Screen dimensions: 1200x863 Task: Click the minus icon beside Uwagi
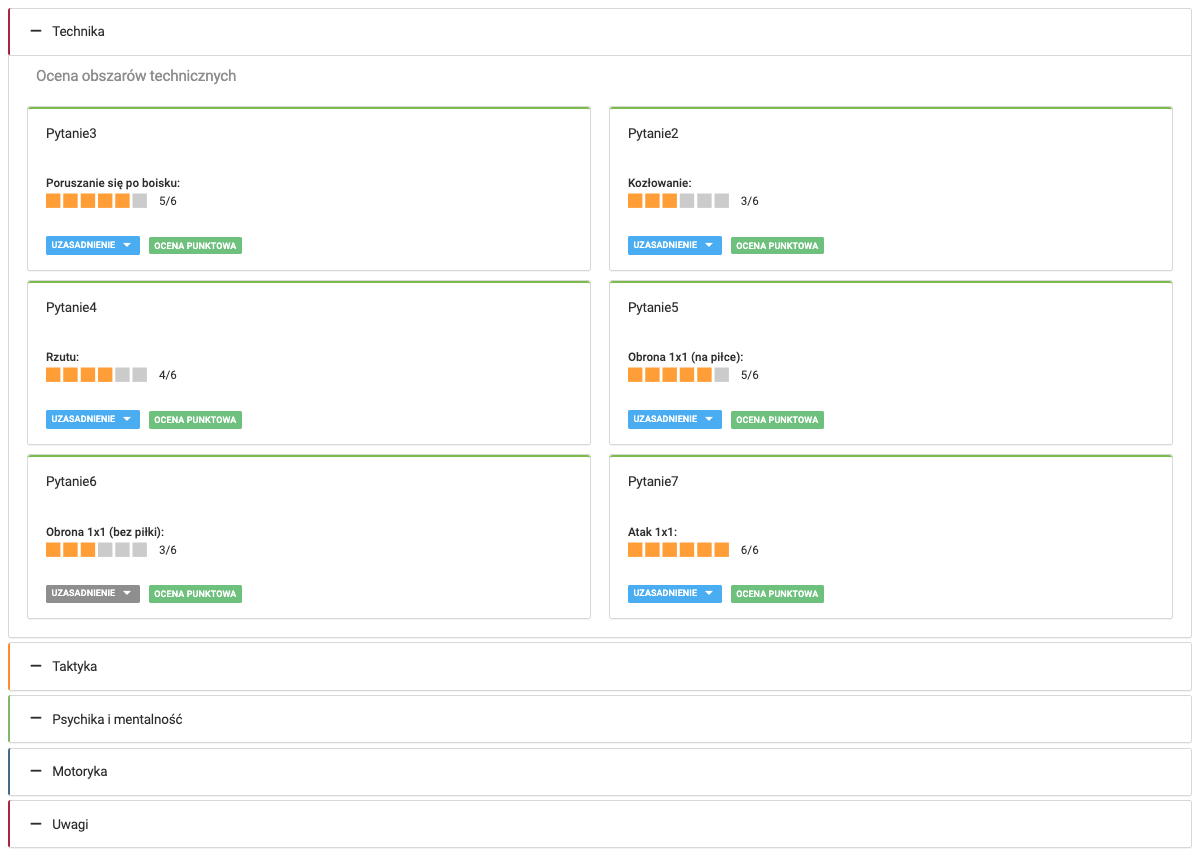[36, 825]
